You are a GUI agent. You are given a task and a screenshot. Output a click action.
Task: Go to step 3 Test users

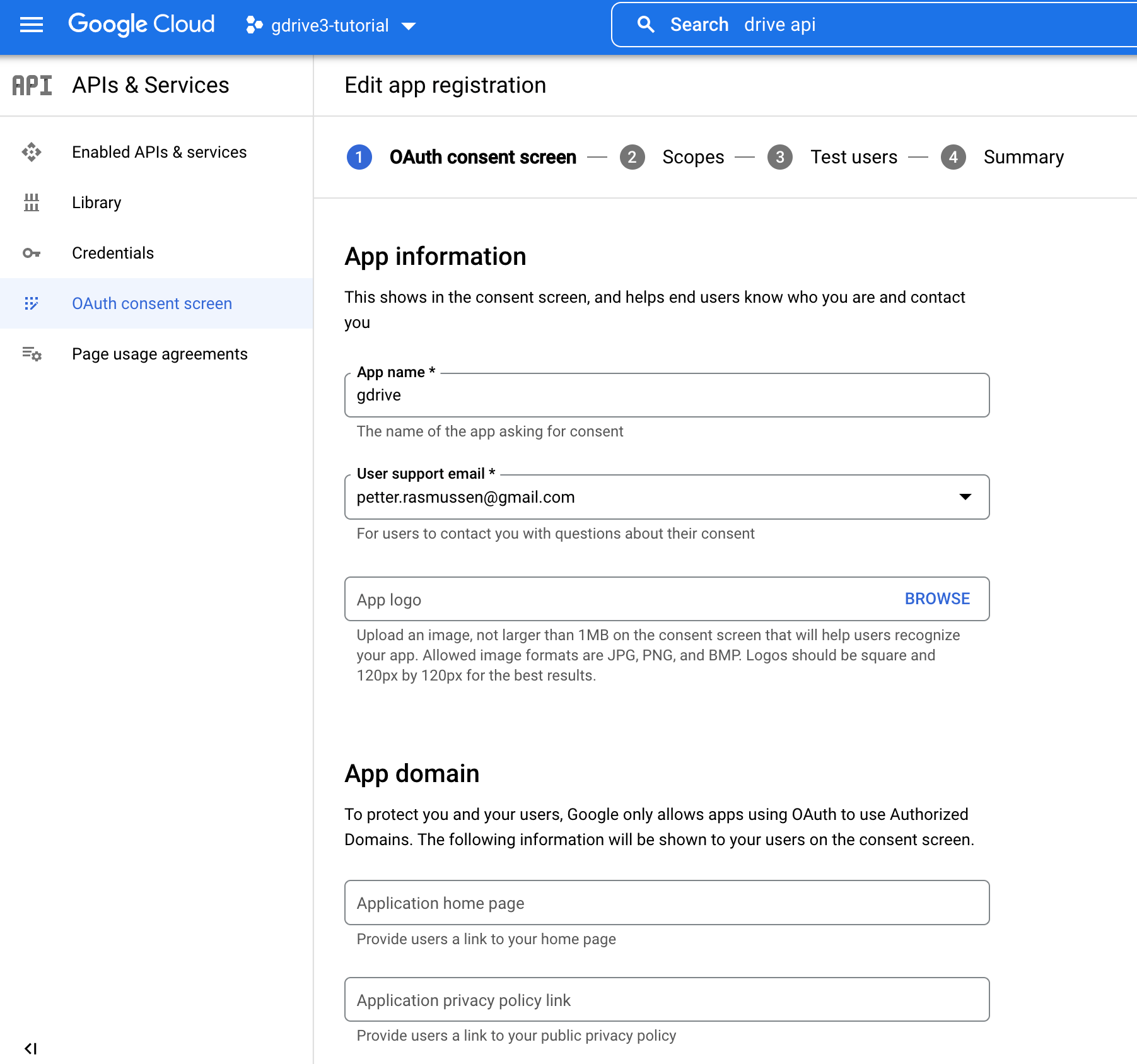pyautogui.click(x=853, y=157)
